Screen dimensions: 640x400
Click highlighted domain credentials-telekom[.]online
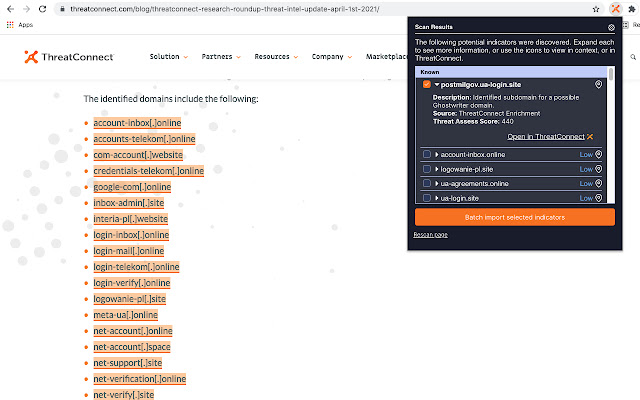[x=149, y=171]
